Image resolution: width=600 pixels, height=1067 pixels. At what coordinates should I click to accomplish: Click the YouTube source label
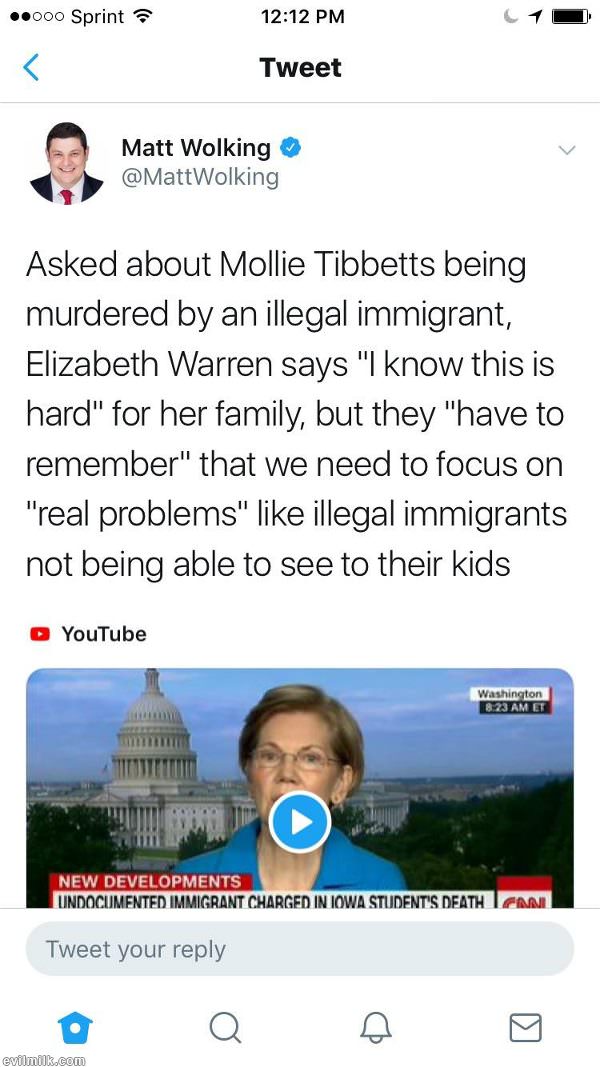[104, 634]
